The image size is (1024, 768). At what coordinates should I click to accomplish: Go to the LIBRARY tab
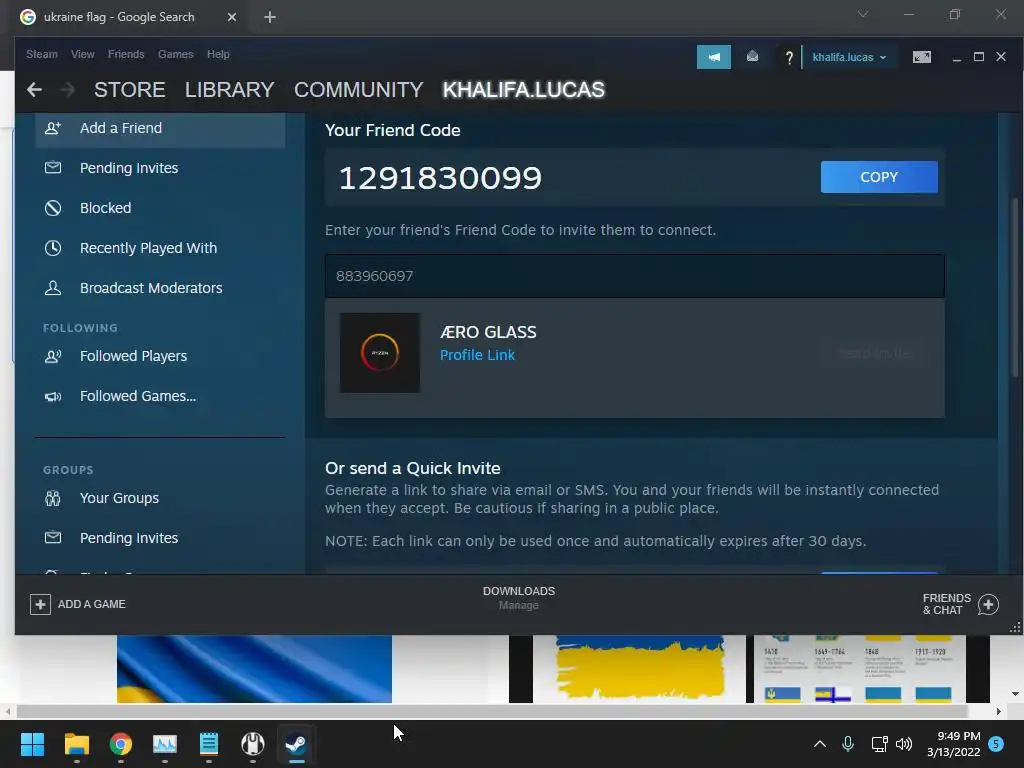click(x=229, y=89)
